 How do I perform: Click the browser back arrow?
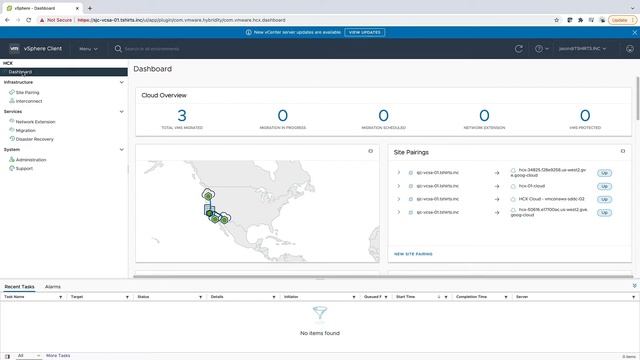click(7, 20)
